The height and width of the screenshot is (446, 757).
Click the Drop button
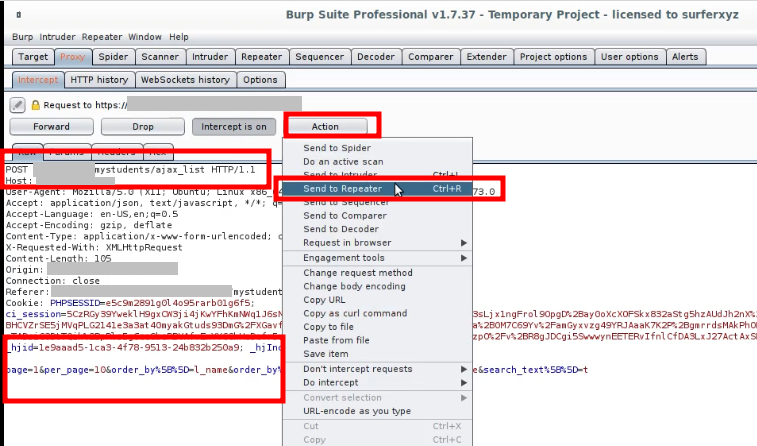143,126
